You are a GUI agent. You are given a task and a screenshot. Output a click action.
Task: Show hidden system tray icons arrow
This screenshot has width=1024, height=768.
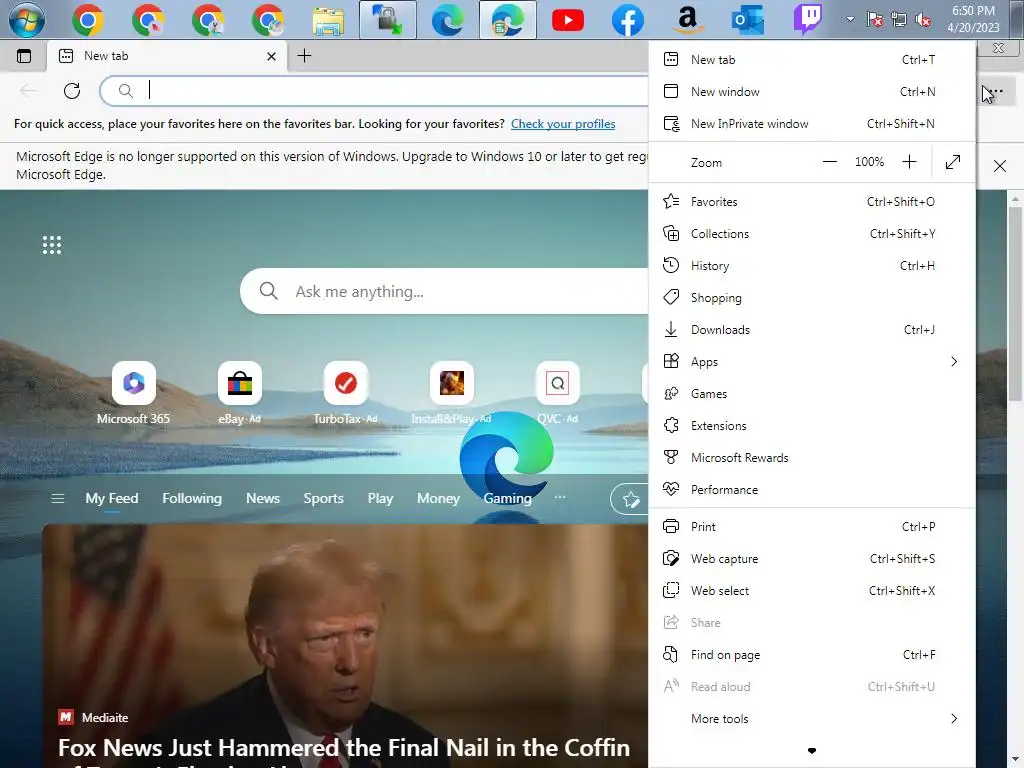[x=850, y=19]
